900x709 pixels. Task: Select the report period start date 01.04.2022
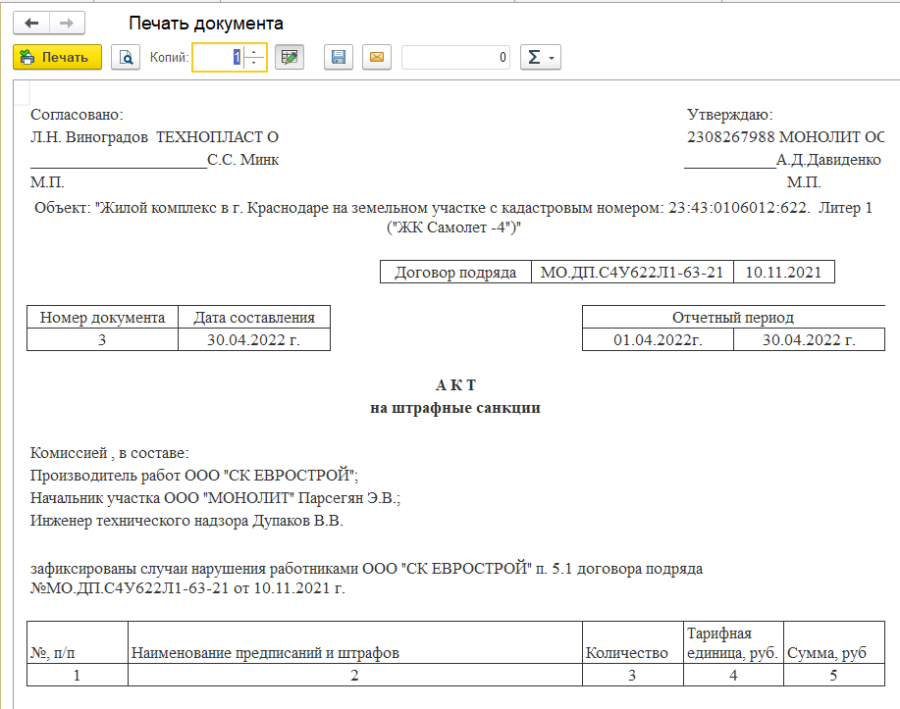pyautogui.click(x=657, y=340)
